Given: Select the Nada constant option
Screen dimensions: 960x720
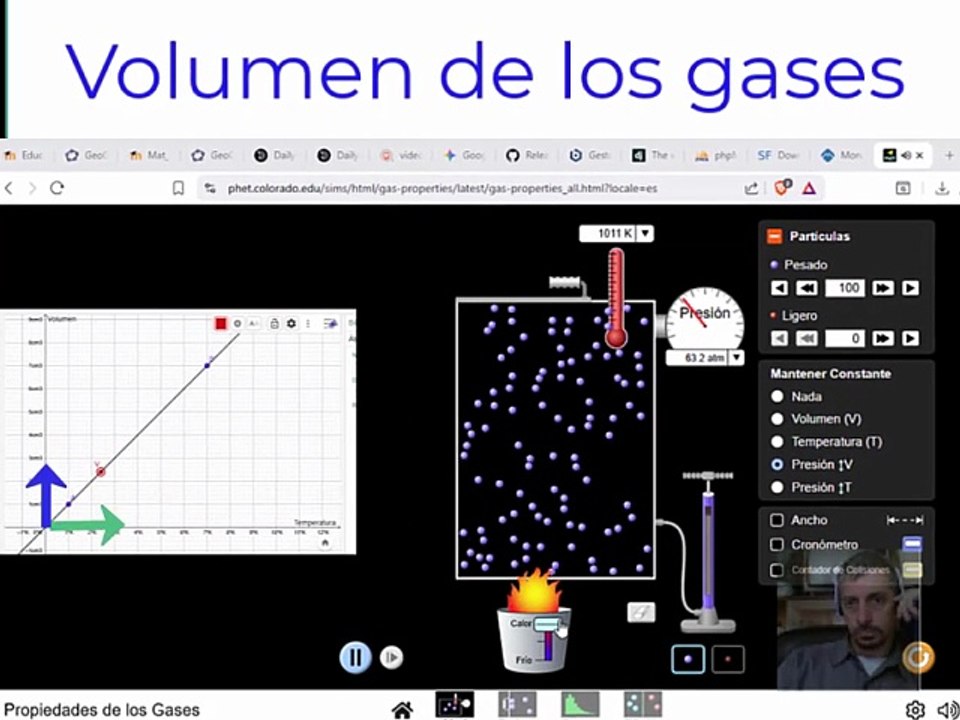Looking at the screenshot, I should click(x=777, y=396).
